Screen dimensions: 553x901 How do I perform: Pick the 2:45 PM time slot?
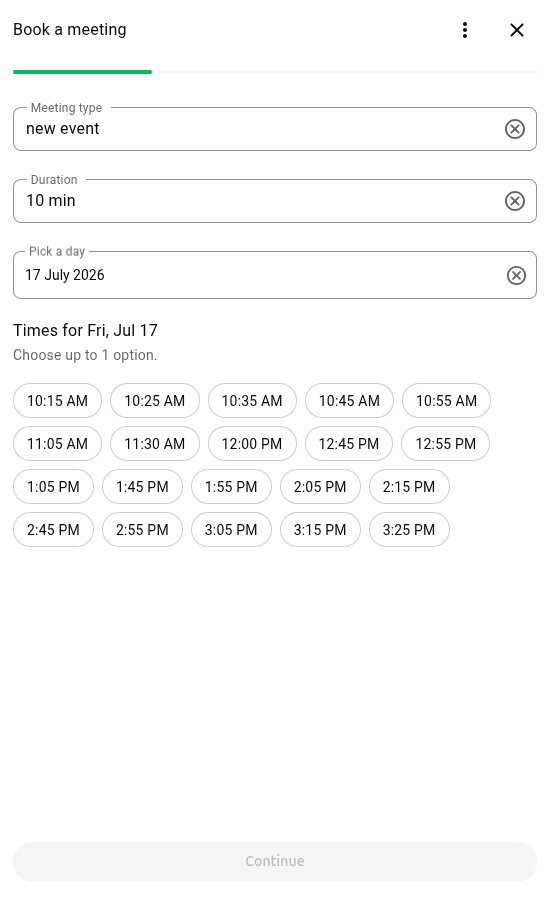coord(53,530)
